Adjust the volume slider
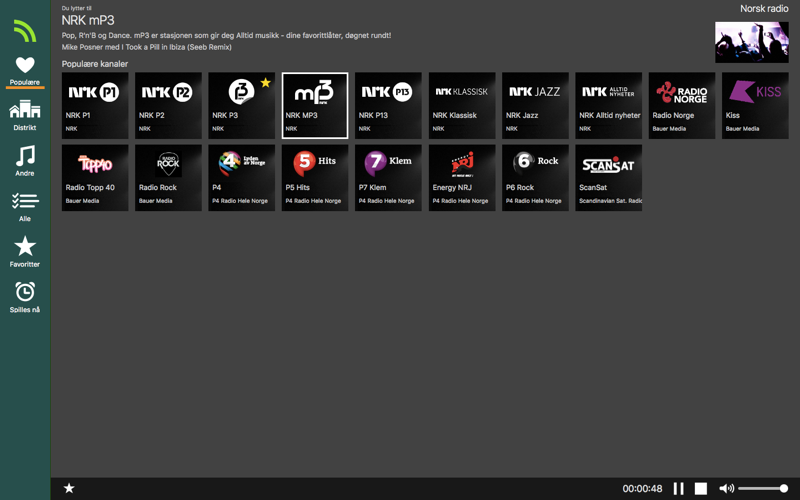The height and width of the screenshot is (500, 800). [763, 488]
